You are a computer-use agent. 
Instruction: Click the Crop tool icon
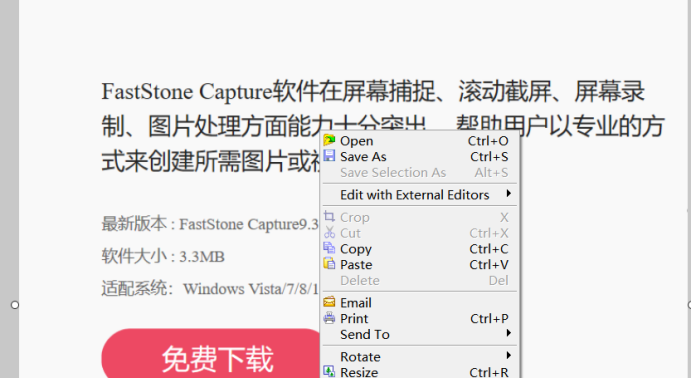tap(329, 217)
